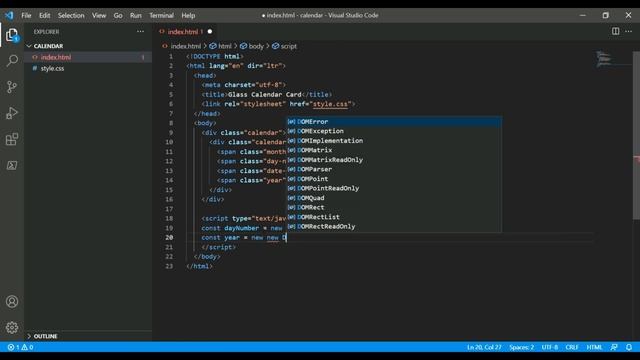The width and height of the screenshot is (640, 360).
Task: Choose DOMPointReadOnly autocomplete suggestion
Action: pyautogui.click(x=394, y=189)
